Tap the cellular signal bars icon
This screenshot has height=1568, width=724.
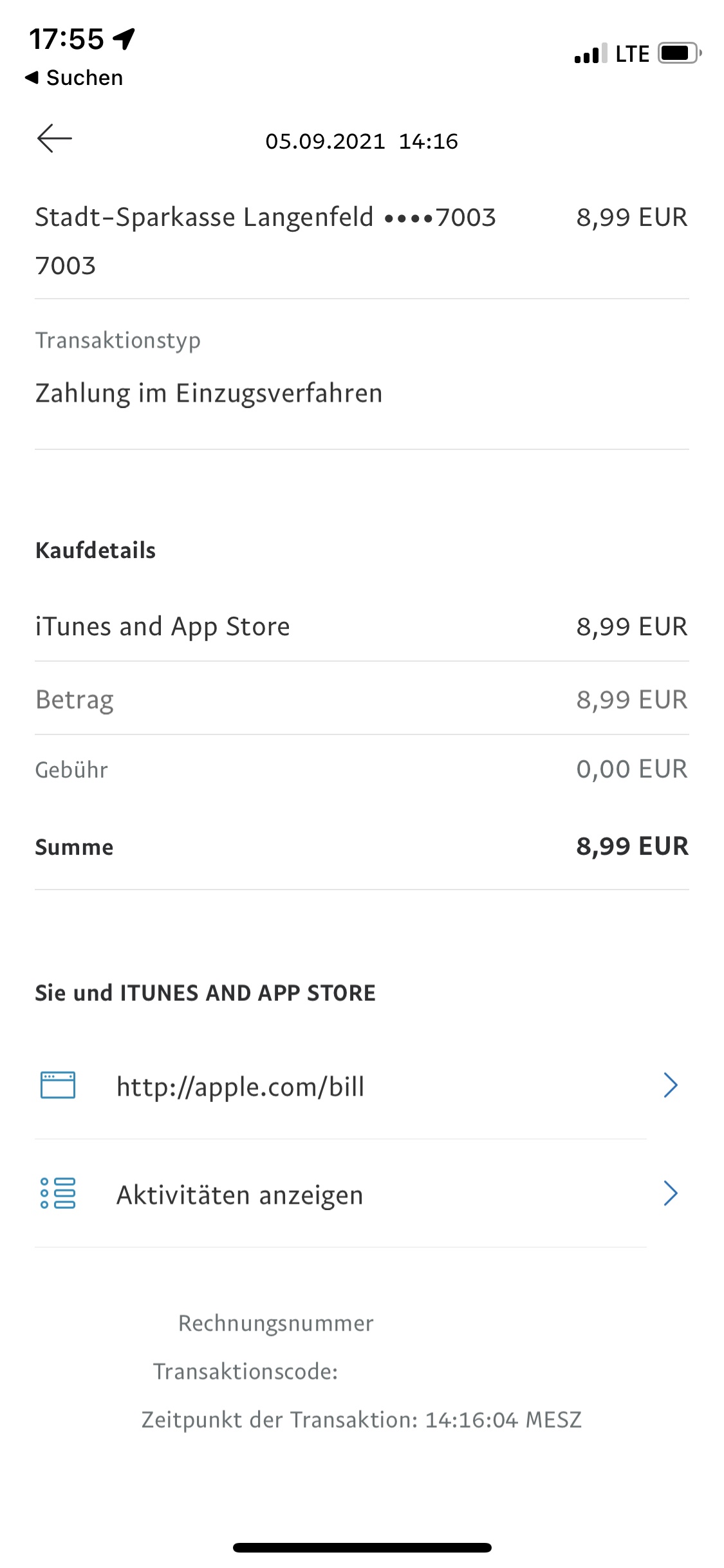[x=590, y=54]
